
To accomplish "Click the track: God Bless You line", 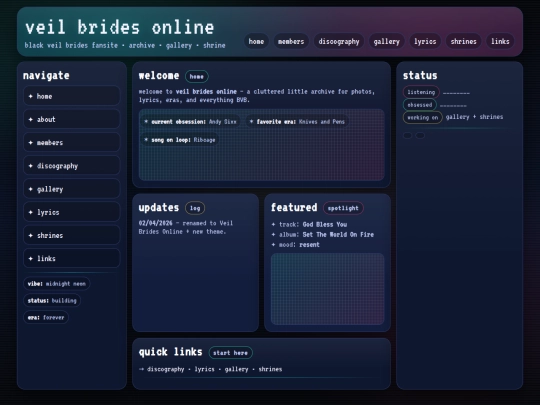I will click(x=309, y=225).
